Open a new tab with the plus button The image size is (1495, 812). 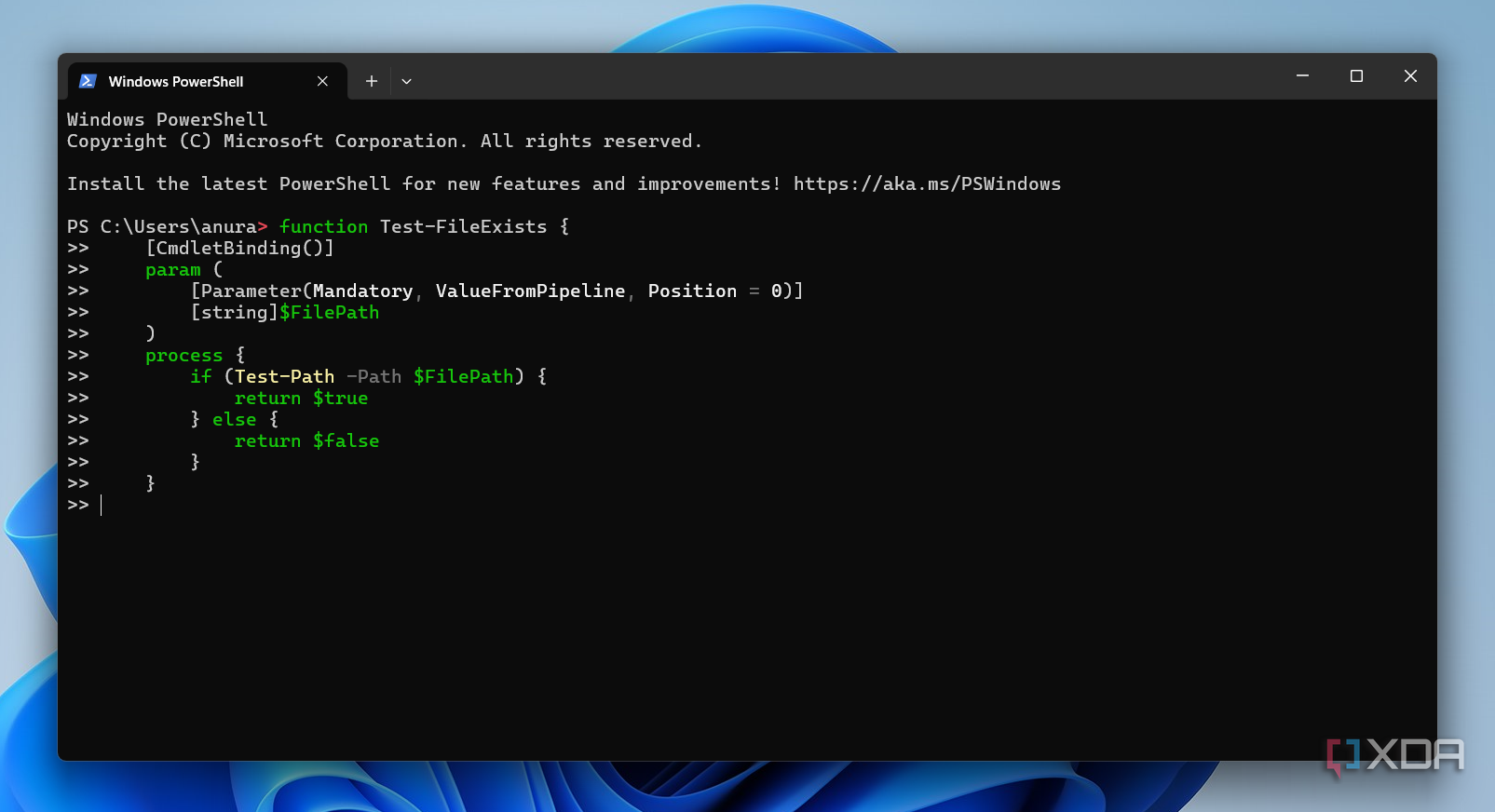[371, 81]
